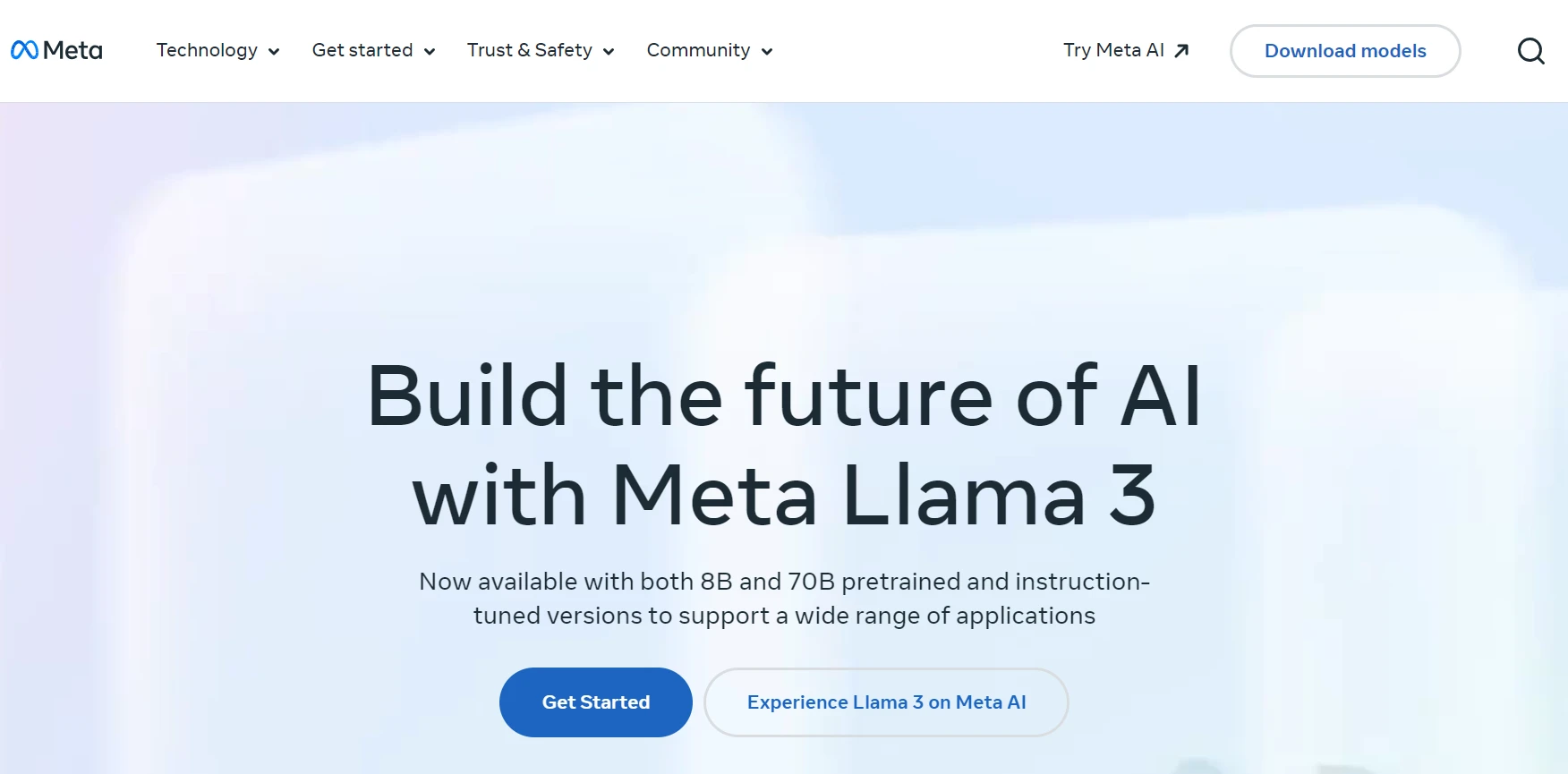Image resolution: width=1568 pixels, height=774 pixels.
Task: Expand the Trust & Safety chevron arrow
Action: (x=609, y=52)
